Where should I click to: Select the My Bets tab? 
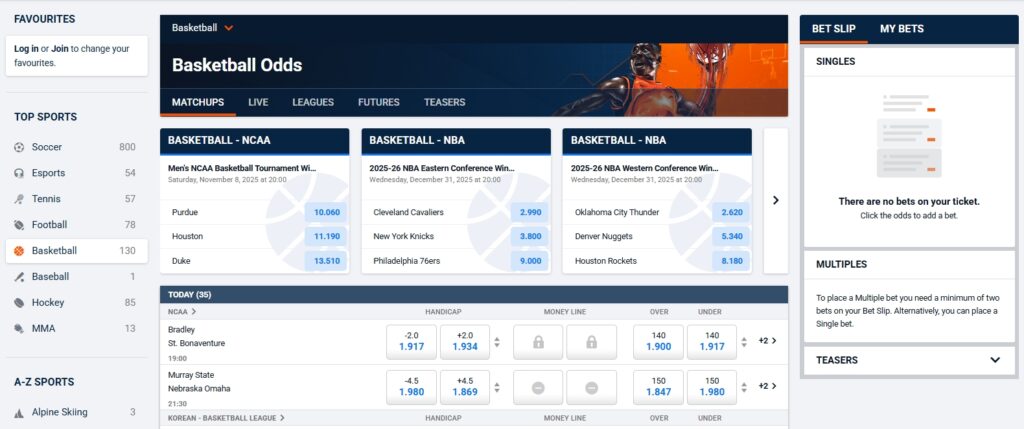902,29
